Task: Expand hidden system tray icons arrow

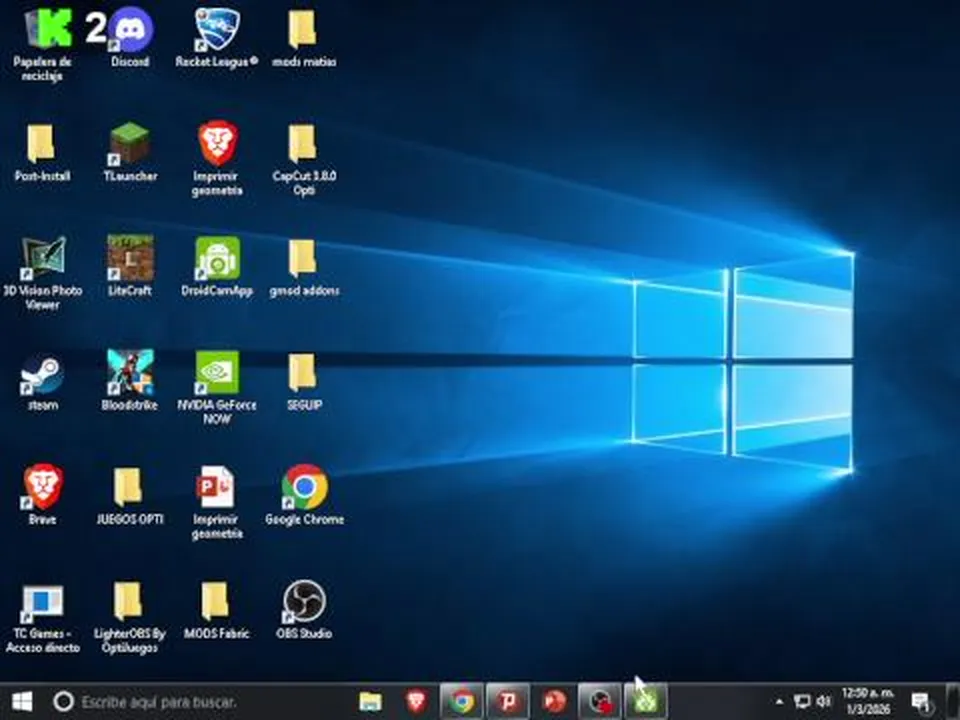Action: pyautogui.click(x=779, y=702)
